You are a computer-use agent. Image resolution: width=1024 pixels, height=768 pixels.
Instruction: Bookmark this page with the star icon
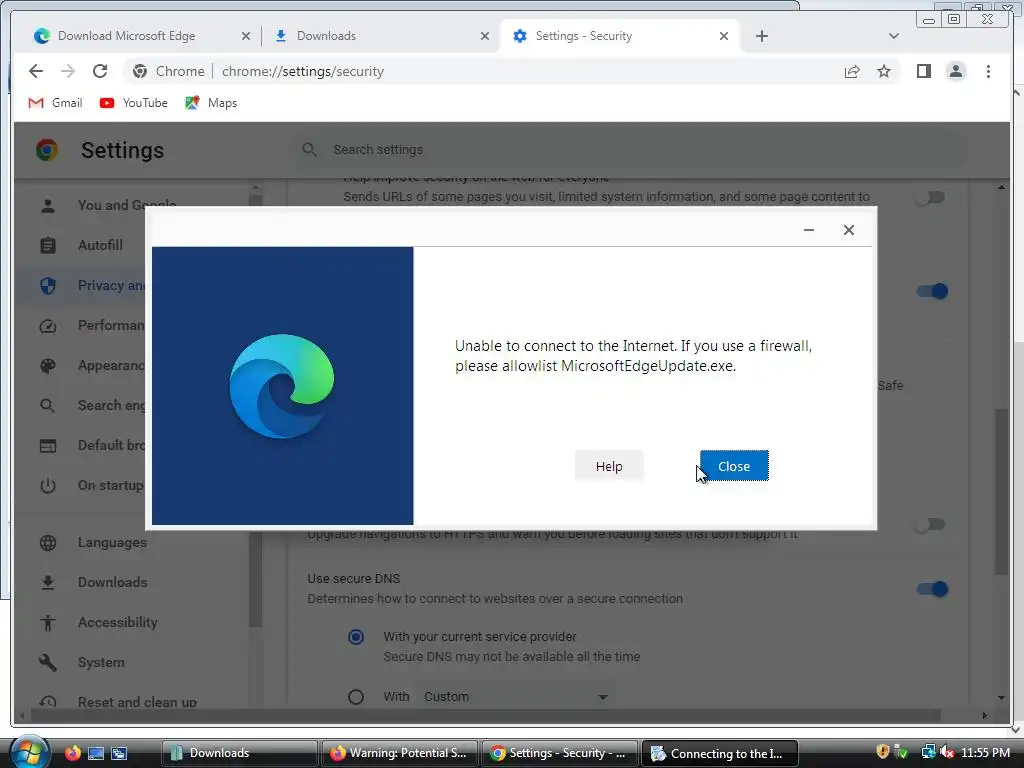tap(884, 71)
